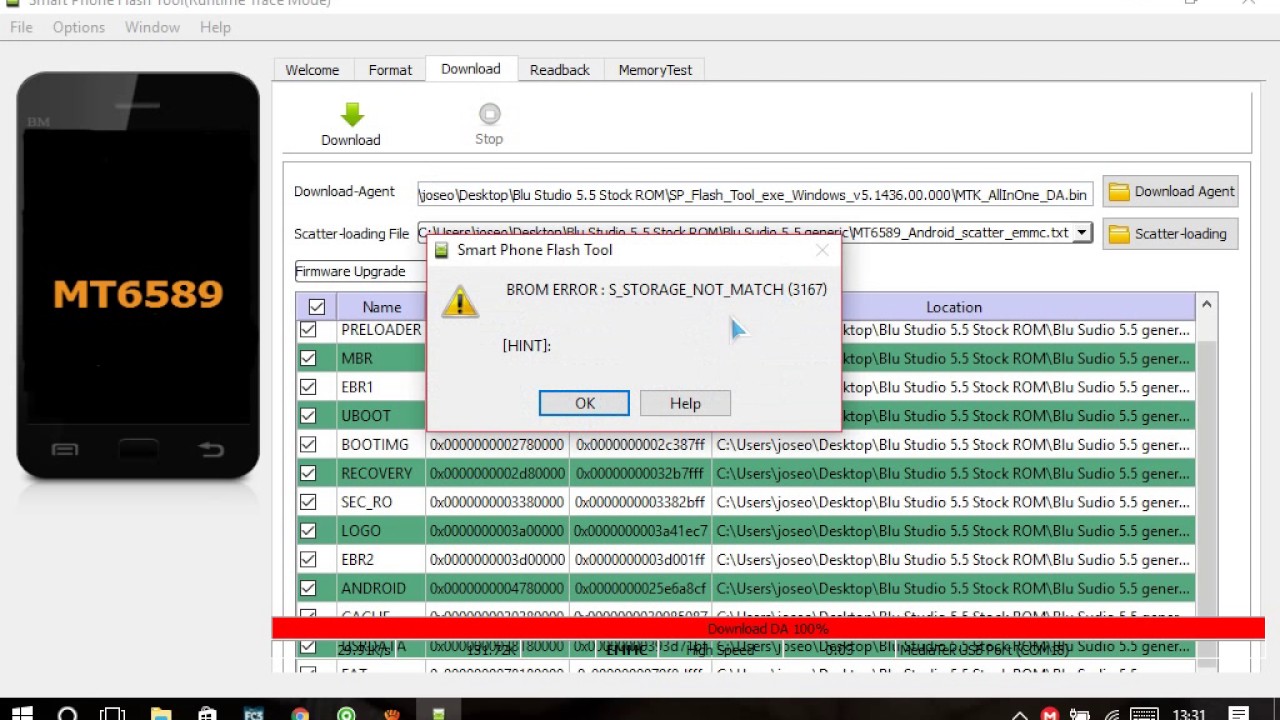This screenshot has width=1280, height=720.
Task: Open the File menu
Action: coord(21,27)
